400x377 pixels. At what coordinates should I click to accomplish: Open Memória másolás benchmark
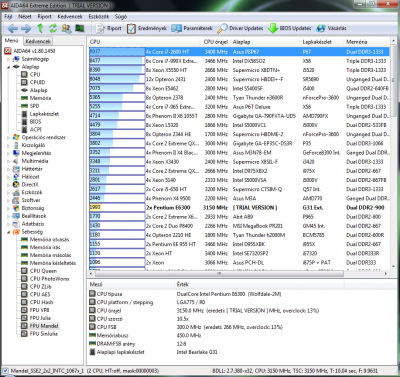(46, 255)
